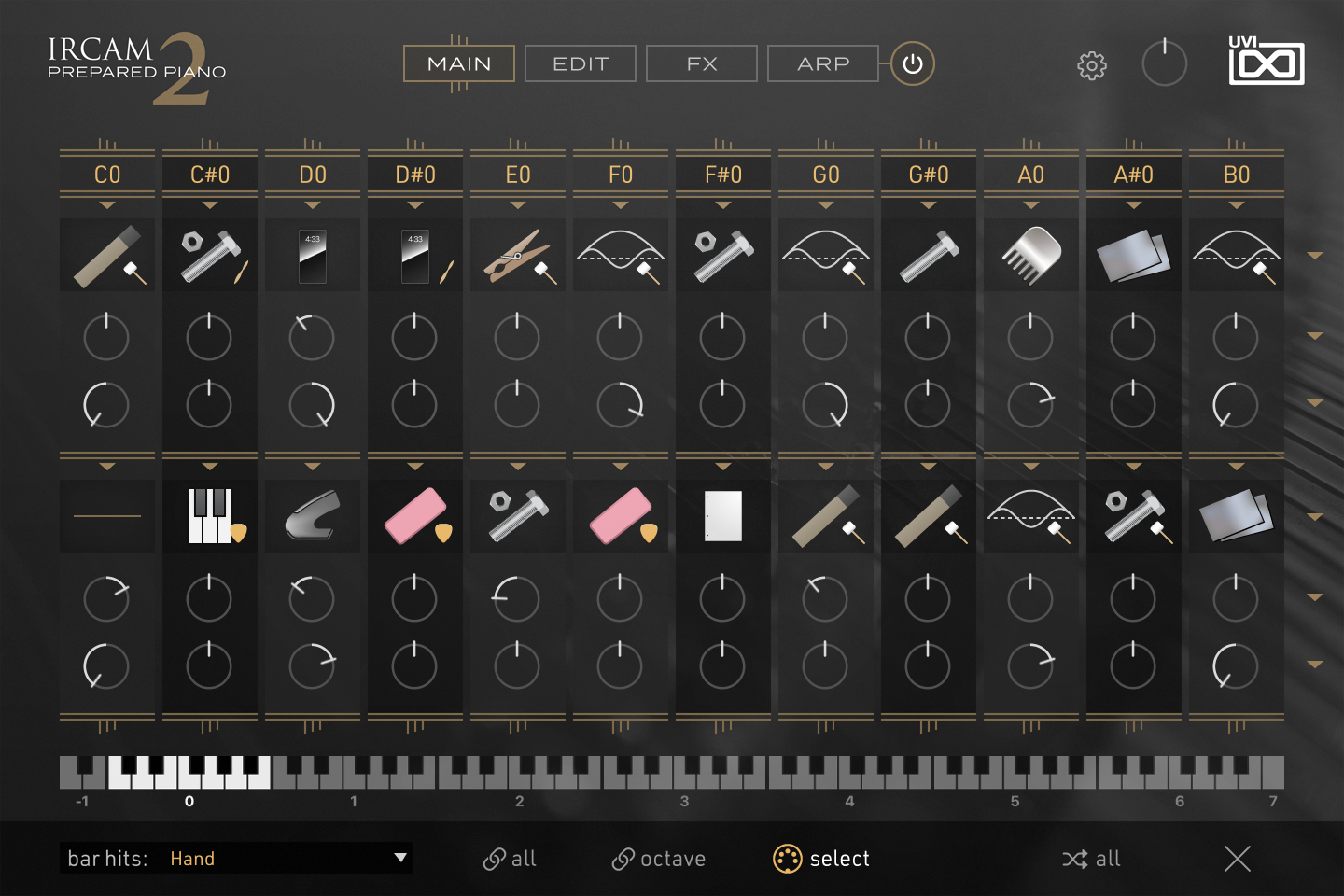The image size is (1344, 896).
Task: Click the C#0 lower piano keys icon
Action: click(x=210, y=516)
